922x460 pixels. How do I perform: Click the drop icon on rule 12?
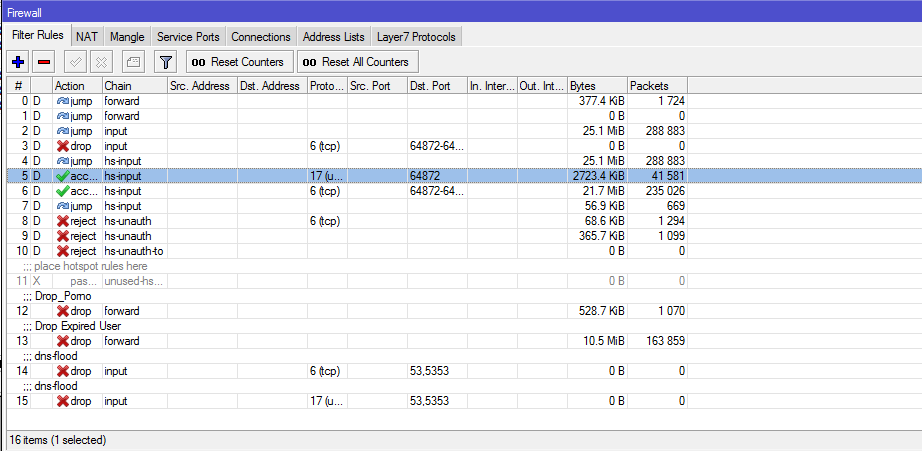62,311
